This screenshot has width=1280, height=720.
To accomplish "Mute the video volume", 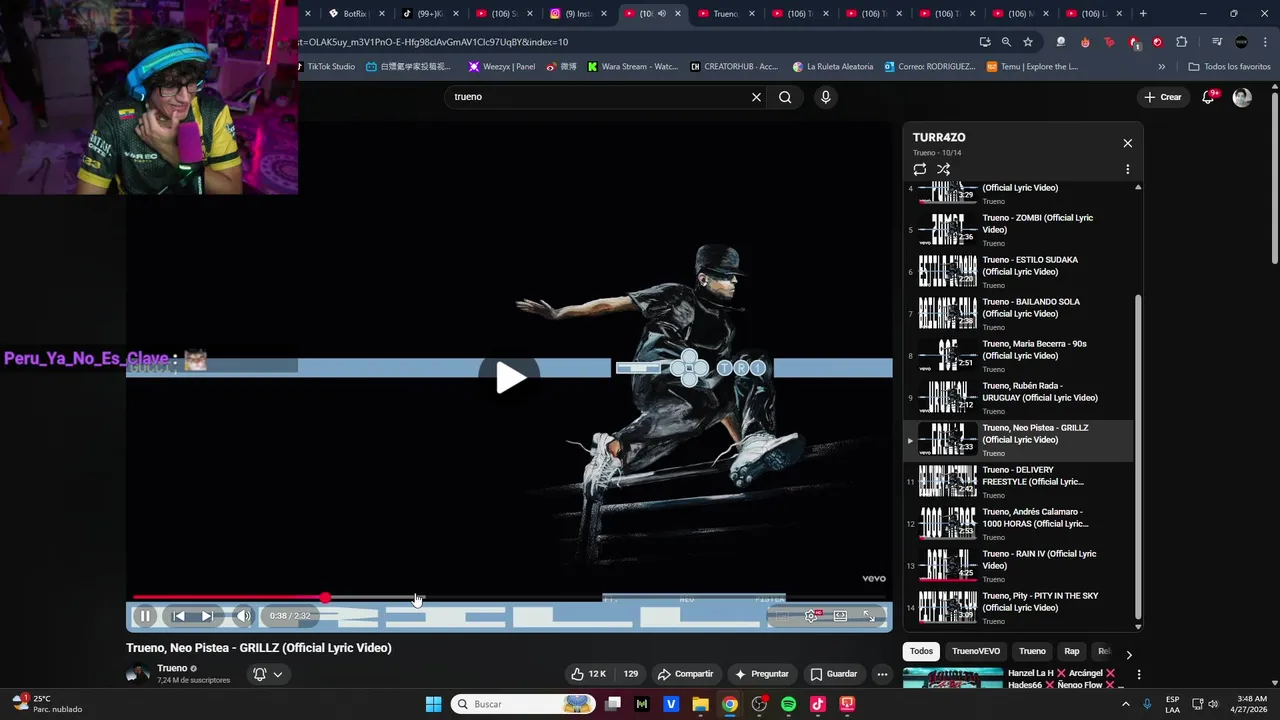I will coord(243,616).
